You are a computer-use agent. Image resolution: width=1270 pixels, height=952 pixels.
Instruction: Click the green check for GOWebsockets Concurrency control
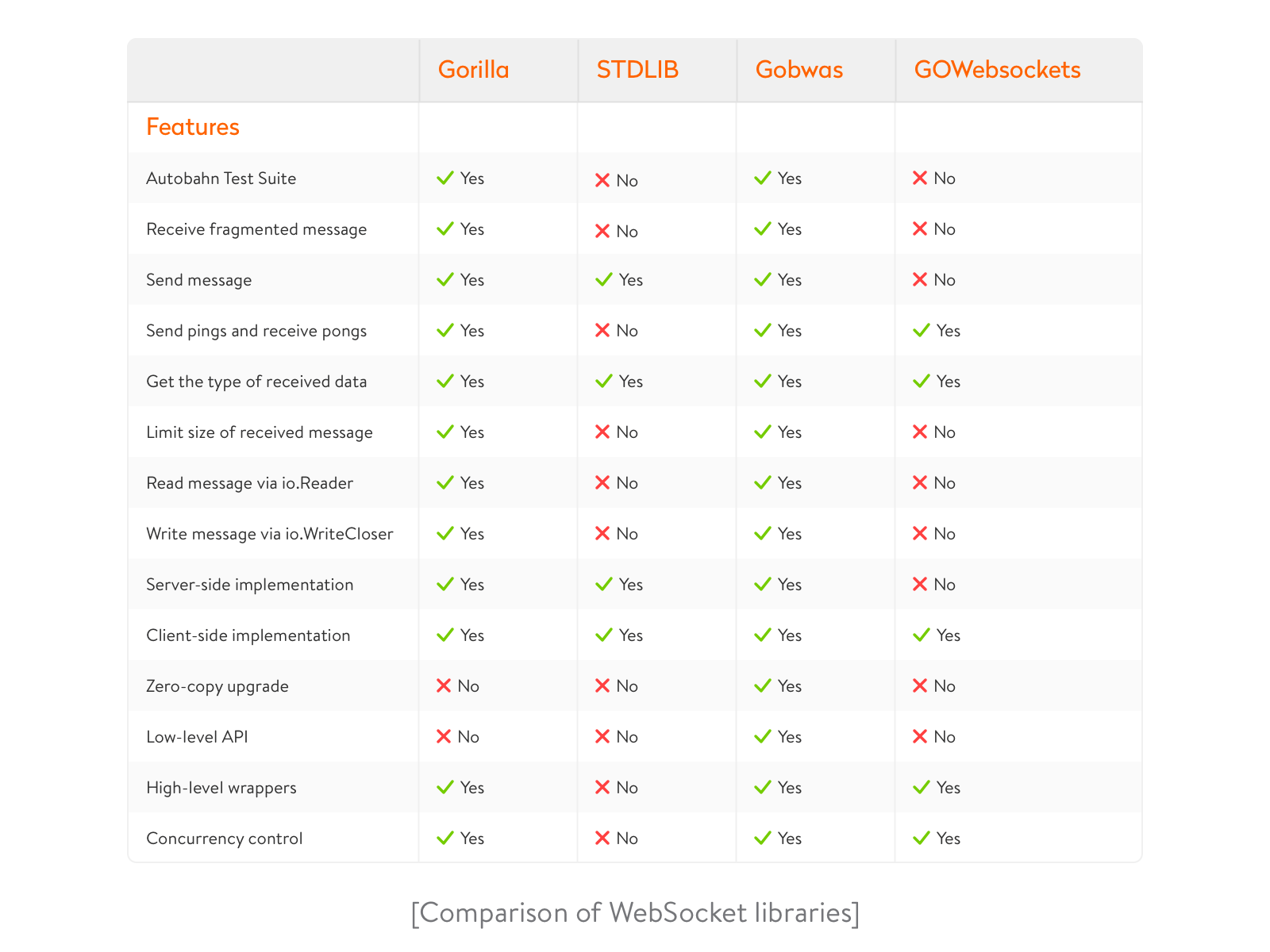tap(922, 838)
